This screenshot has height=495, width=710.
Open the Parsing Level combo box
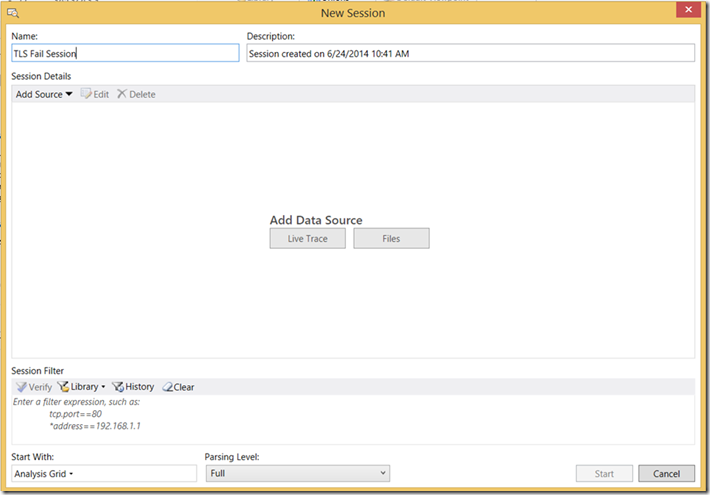click(x=297, y=473)
